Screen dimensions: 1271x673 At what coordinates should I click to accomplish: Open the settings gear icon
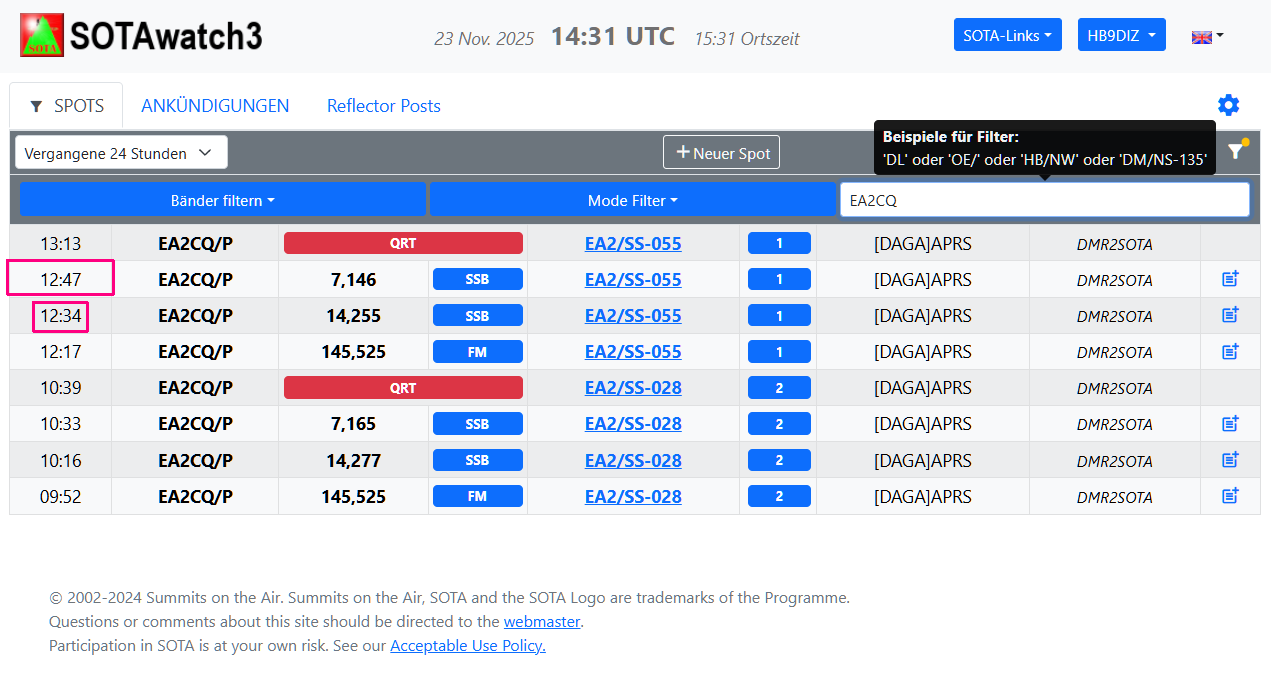pyautogui.click(x=1228, y=105)
